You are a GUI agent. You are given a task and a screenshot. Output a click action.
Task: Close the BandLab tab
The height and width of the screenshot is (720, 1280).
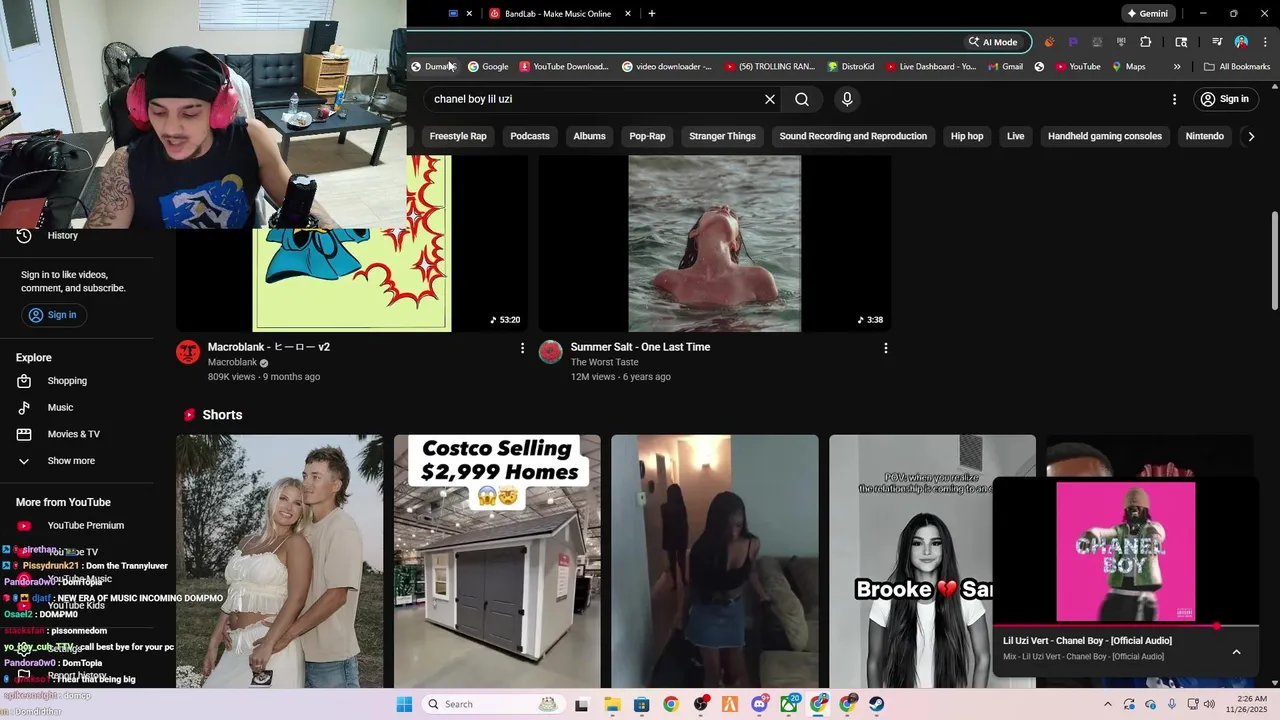[x=628, y=14]
